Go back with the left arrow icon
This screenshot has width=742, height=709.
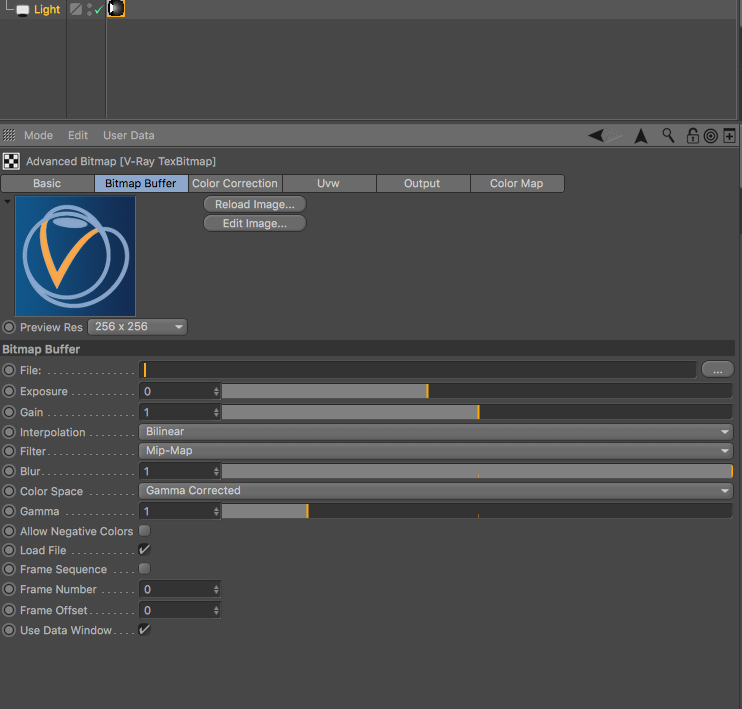coord(596,135)
